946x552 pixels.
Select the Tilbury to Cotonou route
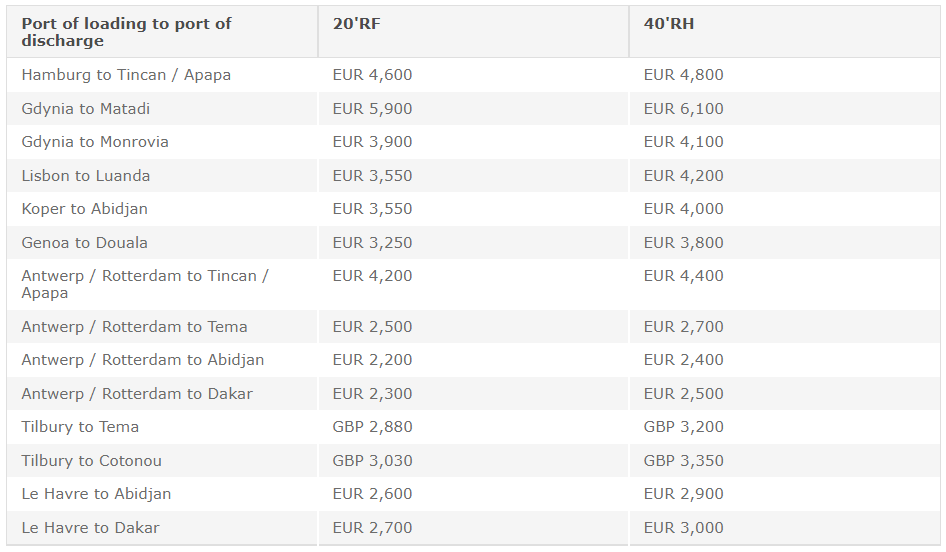92,461
